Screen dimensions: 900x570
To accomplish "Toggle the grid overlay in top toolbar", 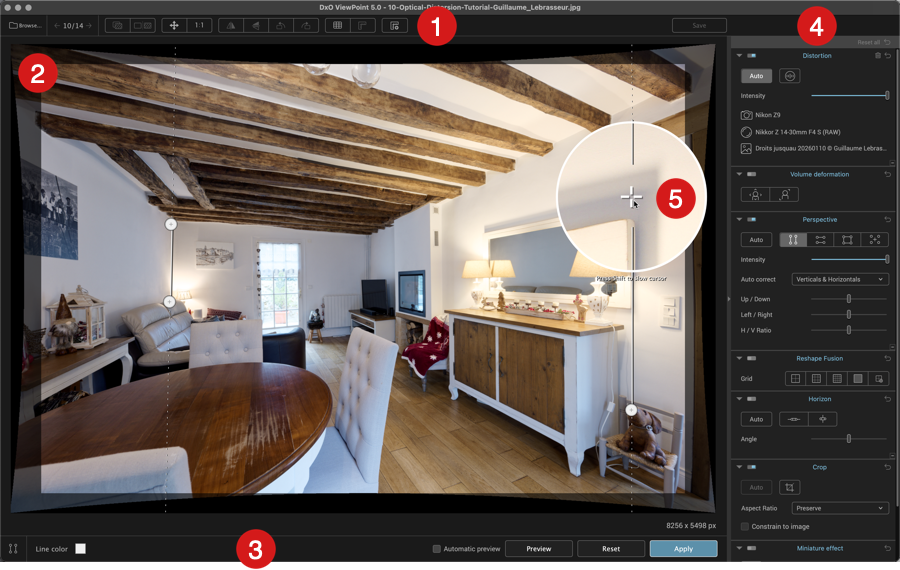I will coord(338,25).
